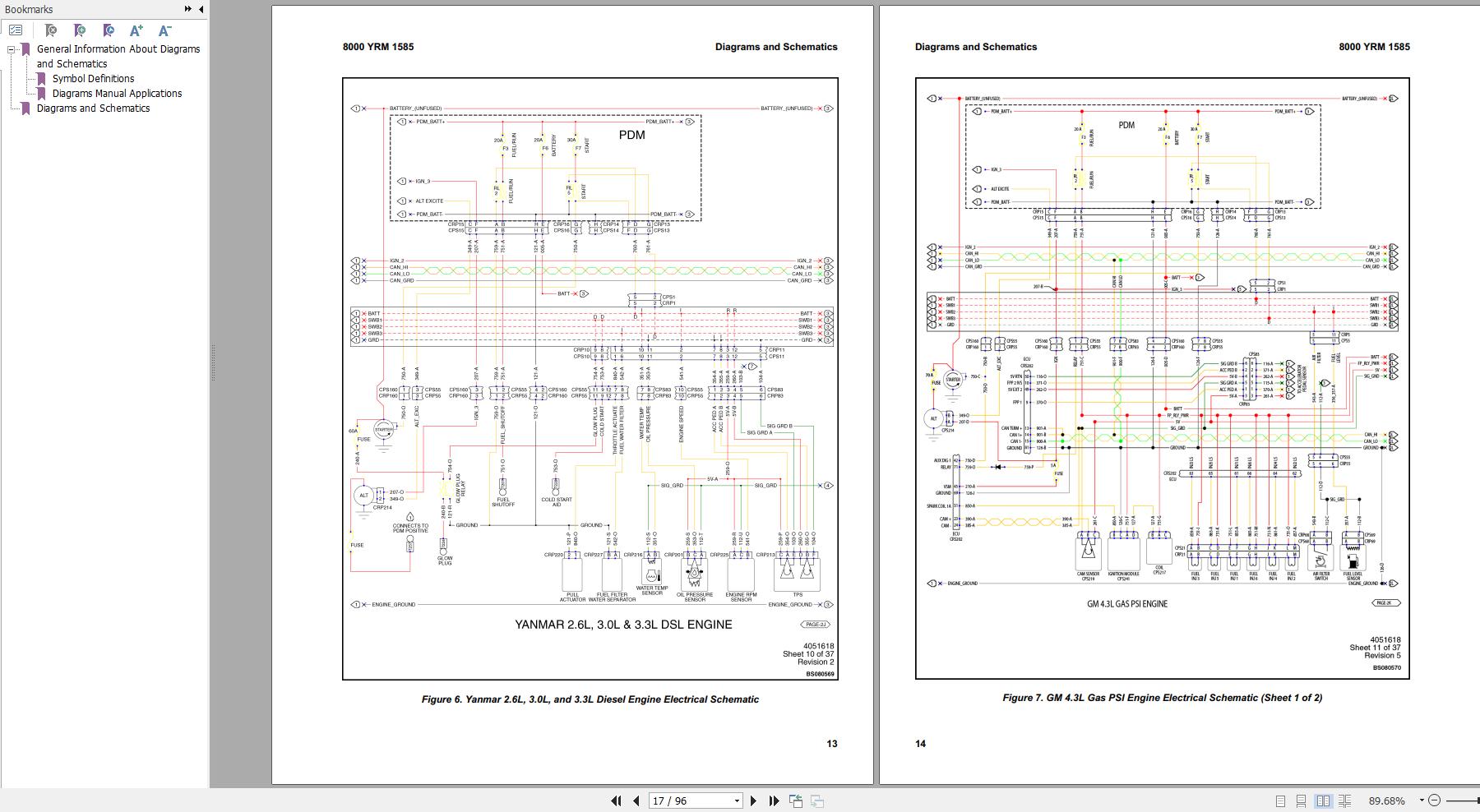
Task: Click the ALT alternator symbol in the Yanmar schematic
Action: [364, 496]
